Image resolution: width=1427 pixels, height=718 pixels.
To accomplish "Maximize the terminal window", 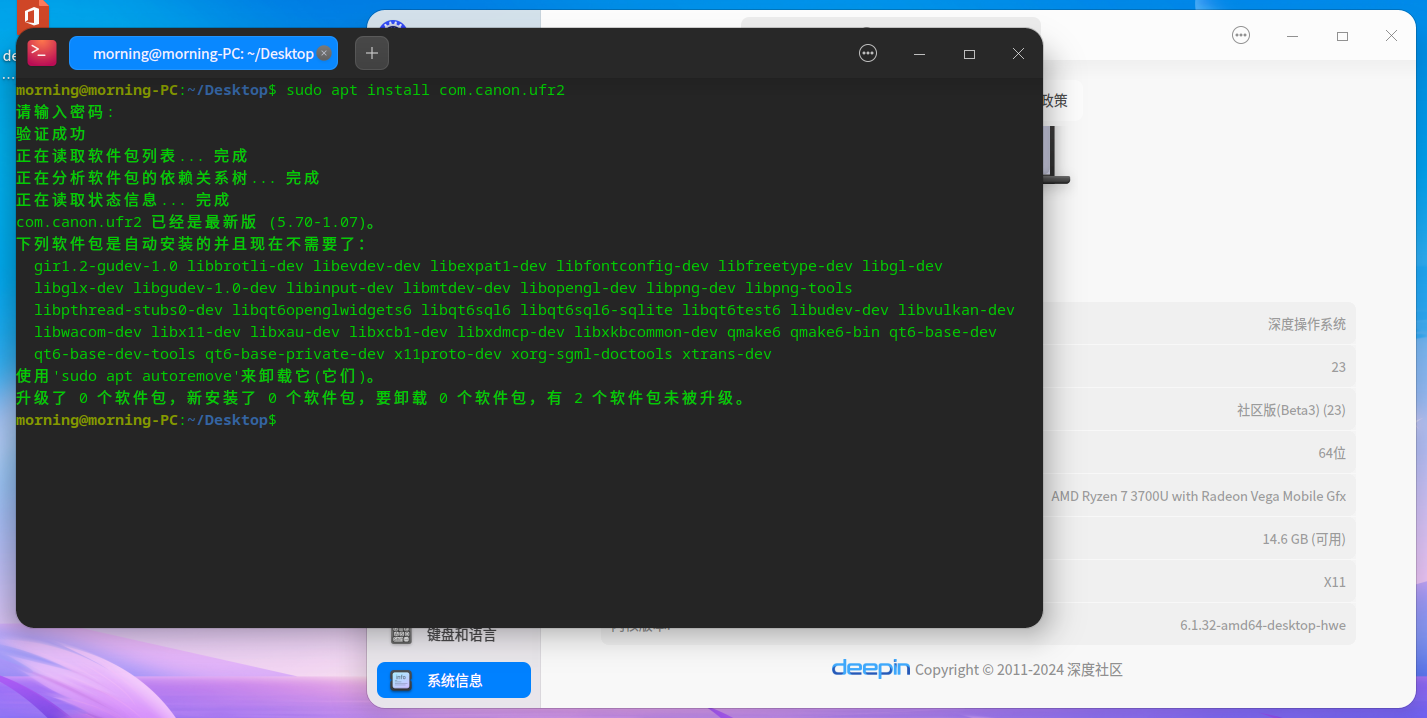I will tap(969, 54).
